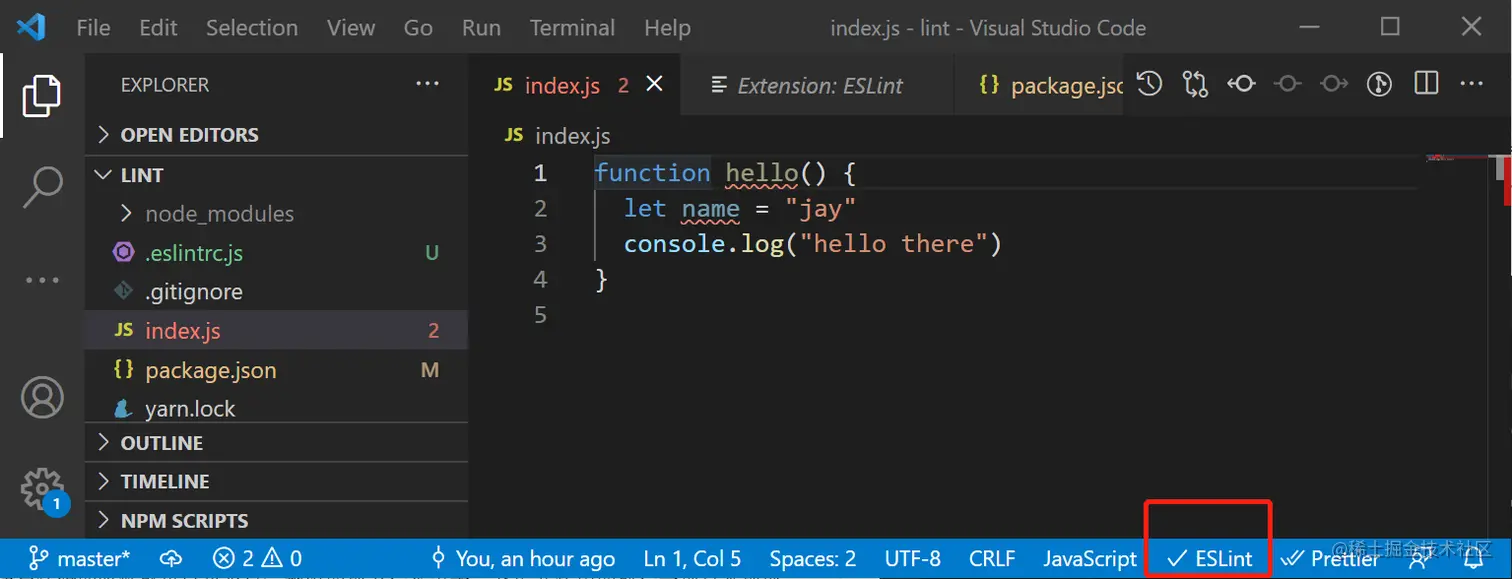Open package.json in the explorer
The height and width of the screenshot is (579, 1512).
(277, 370)
